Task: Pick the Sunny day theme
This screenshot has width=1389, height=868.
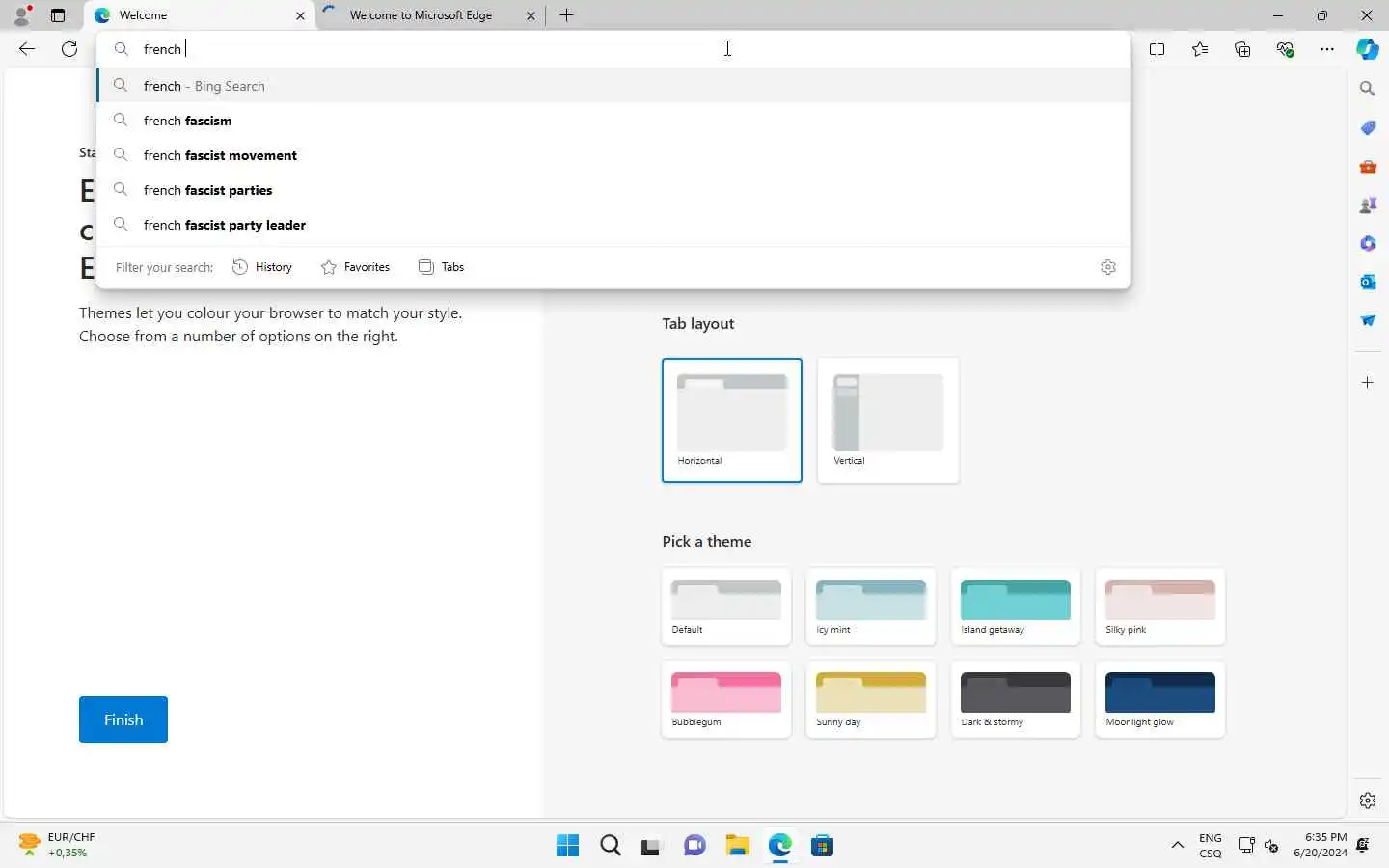Action: tap(871, 699)
